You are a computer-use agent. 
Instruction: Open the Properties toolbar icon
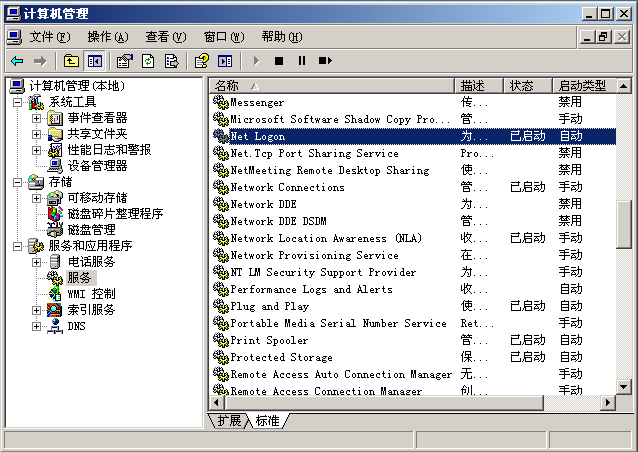[125, 61]
